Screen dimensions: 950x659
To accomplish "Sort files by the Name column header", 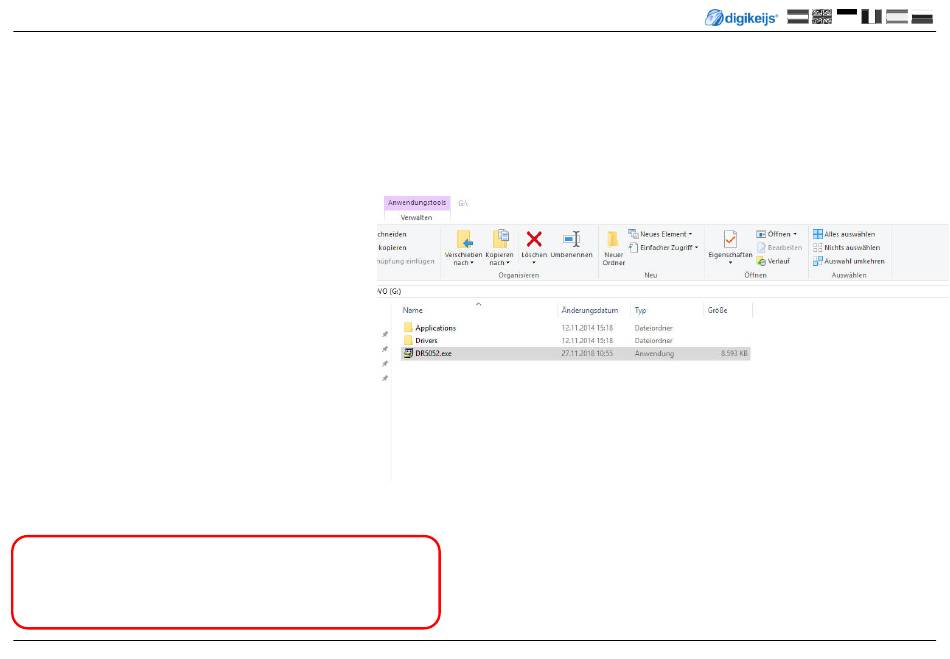I will tap(413, 311).
